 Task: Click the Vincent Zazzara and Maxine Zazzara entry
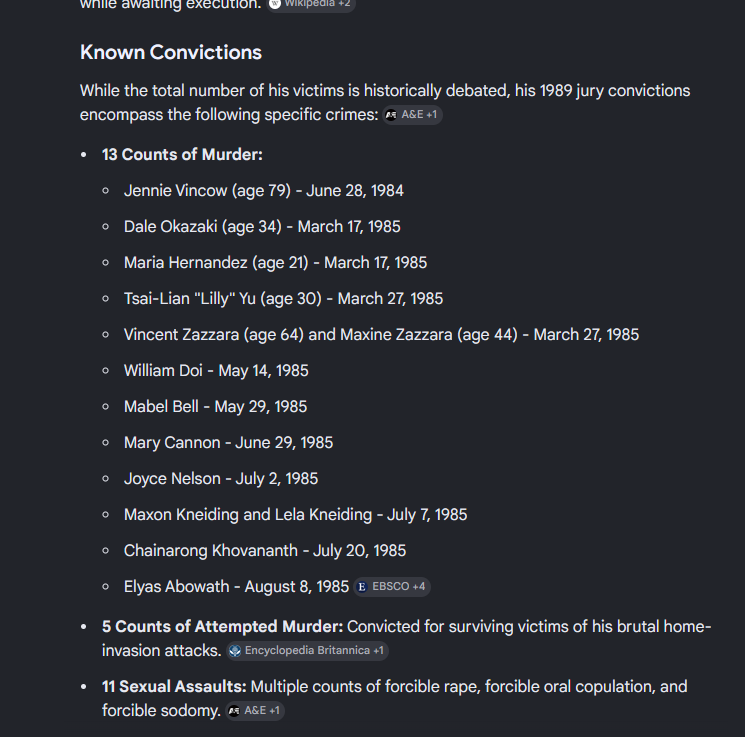[x=382, y=335]
